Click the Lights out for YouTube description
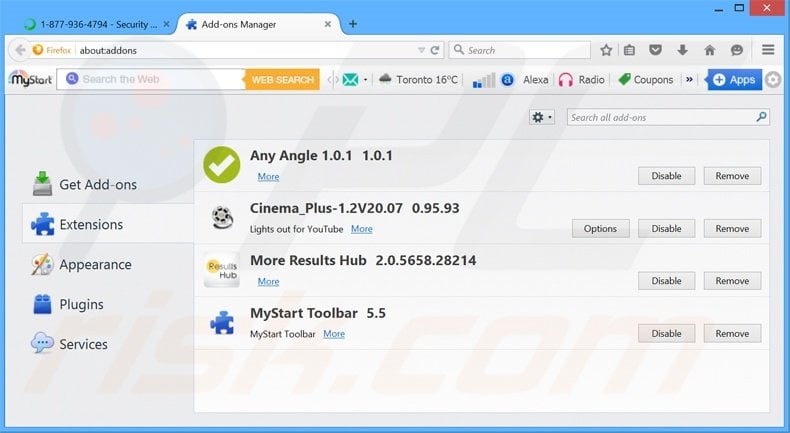790x433 pixels. tap(296, 229)
